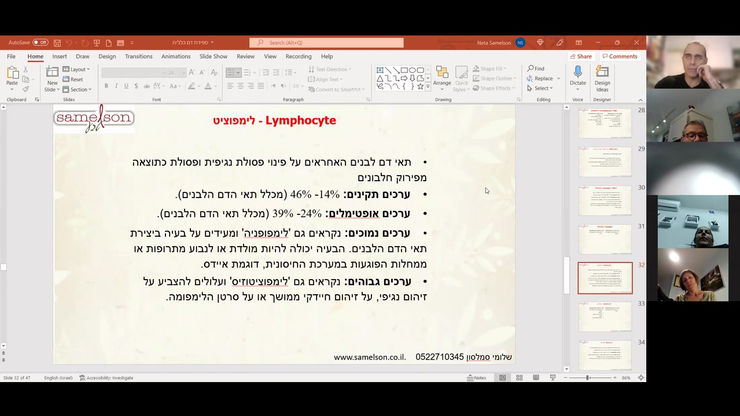The image size is (740, 416).
Task: Click the NS account avatar
Action: [x=520, y=42]
